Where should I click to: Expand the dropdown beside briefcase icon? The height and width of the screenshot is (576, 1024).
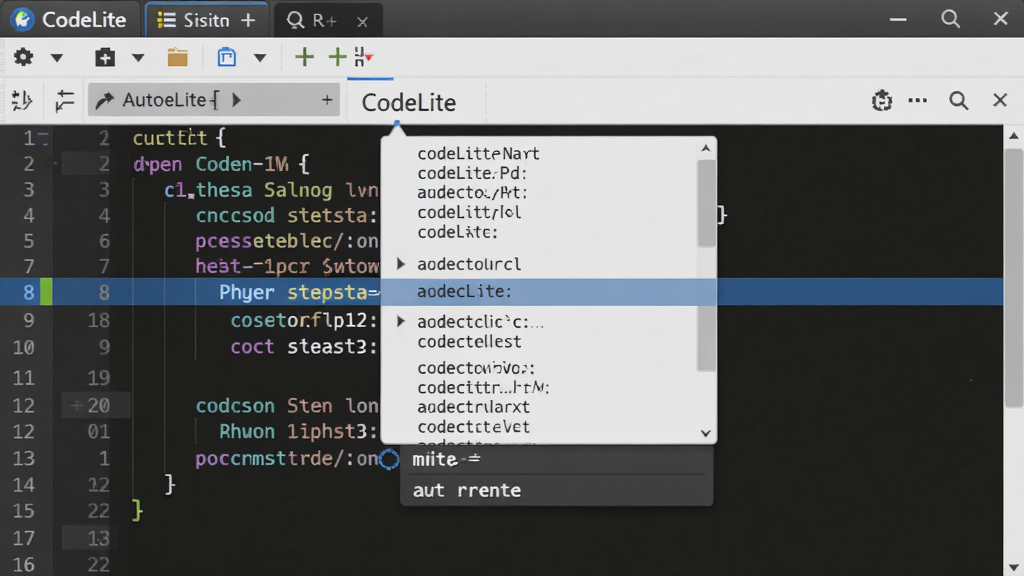[138, 57]
